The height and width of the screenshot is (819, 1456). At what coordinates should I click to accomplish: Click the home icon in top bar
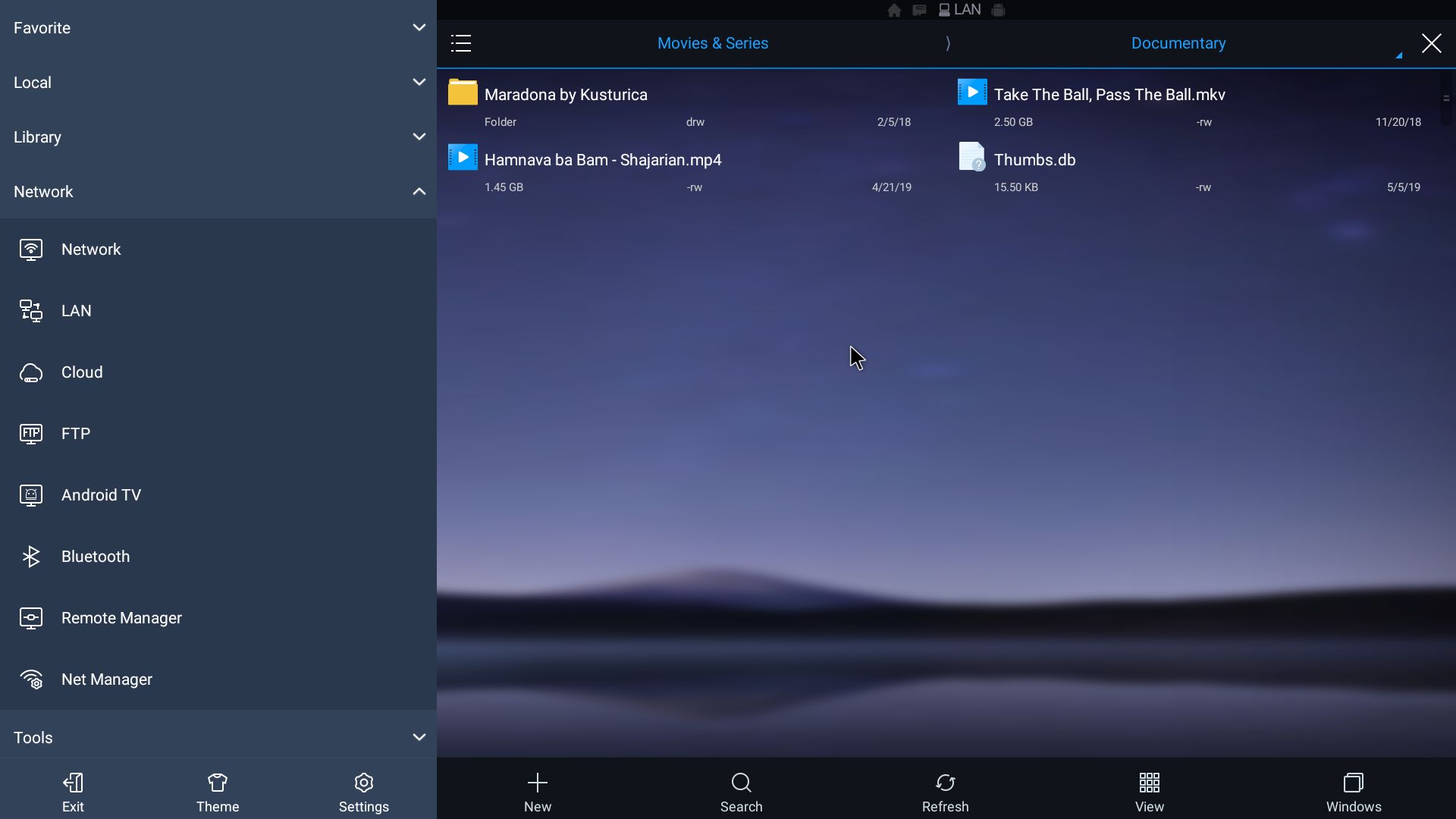894,10
